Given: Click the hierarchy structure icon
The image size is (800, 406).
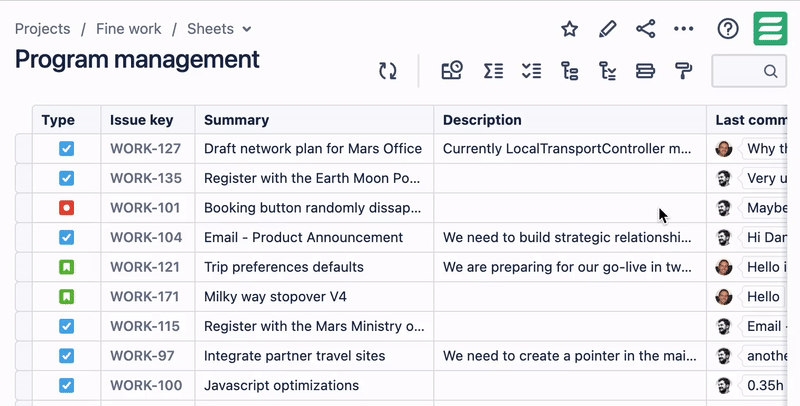Looking at the screenshot, I should [569, 71].
